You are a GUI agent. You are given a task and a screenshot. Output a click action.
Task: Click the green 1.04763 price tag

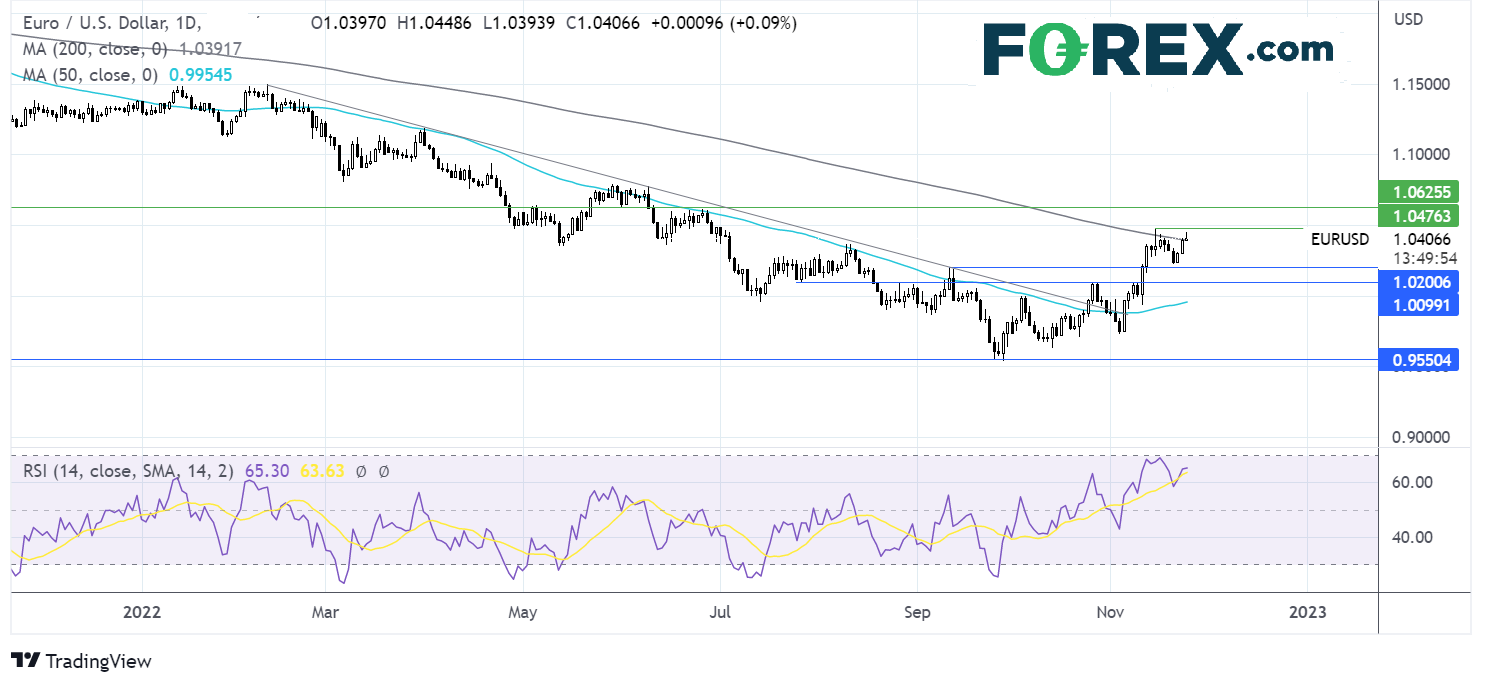pyautogui.click(x=1417, y=216)
